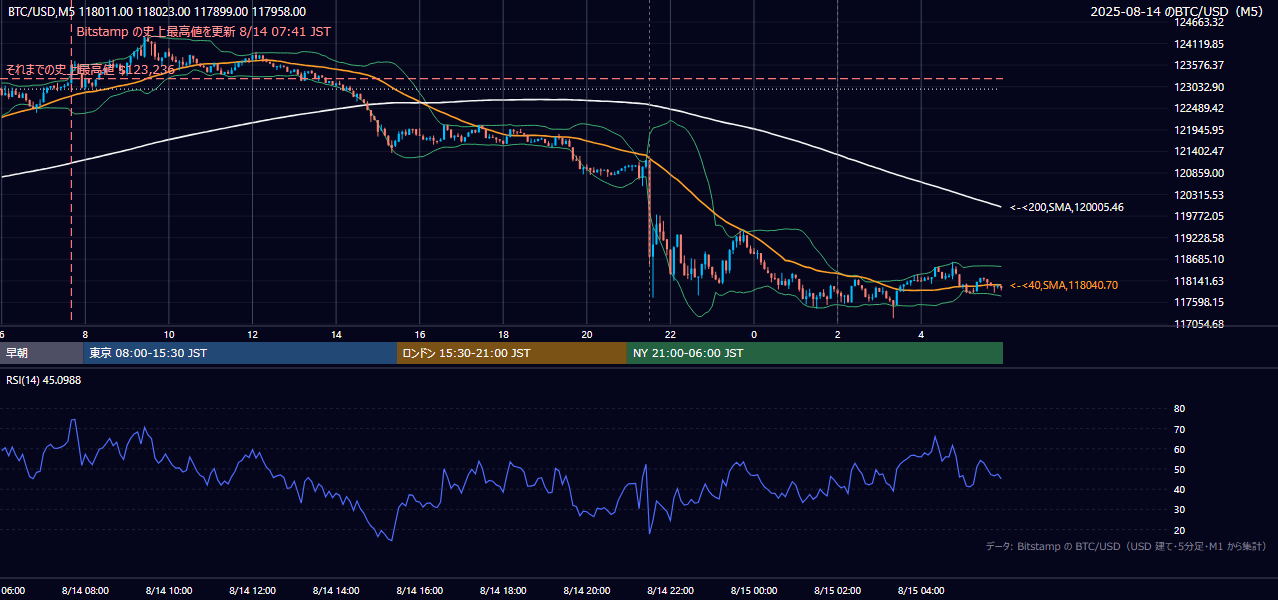Image resolution: width=1278 pixels, height=600 pixels.
Task: Select the 'Bitstamp の史上最高値を更新 8/14 07:41 JST' annotation
Action: coord(203,31)
